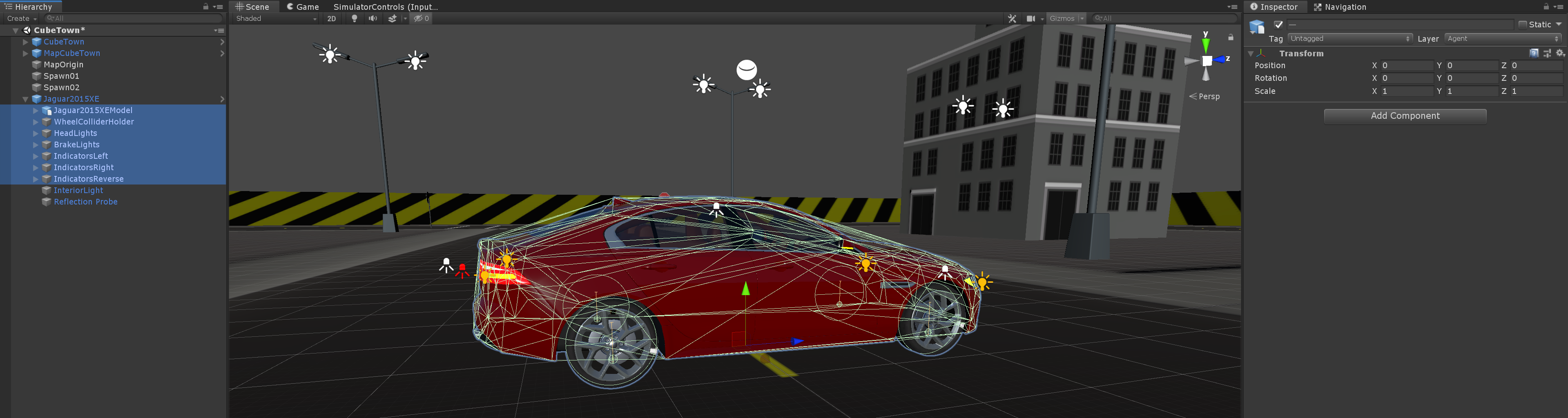Viewport: 1568px width, 418px height.
Task: Open Hierarchy panel options menu icon
Action: 219,7
